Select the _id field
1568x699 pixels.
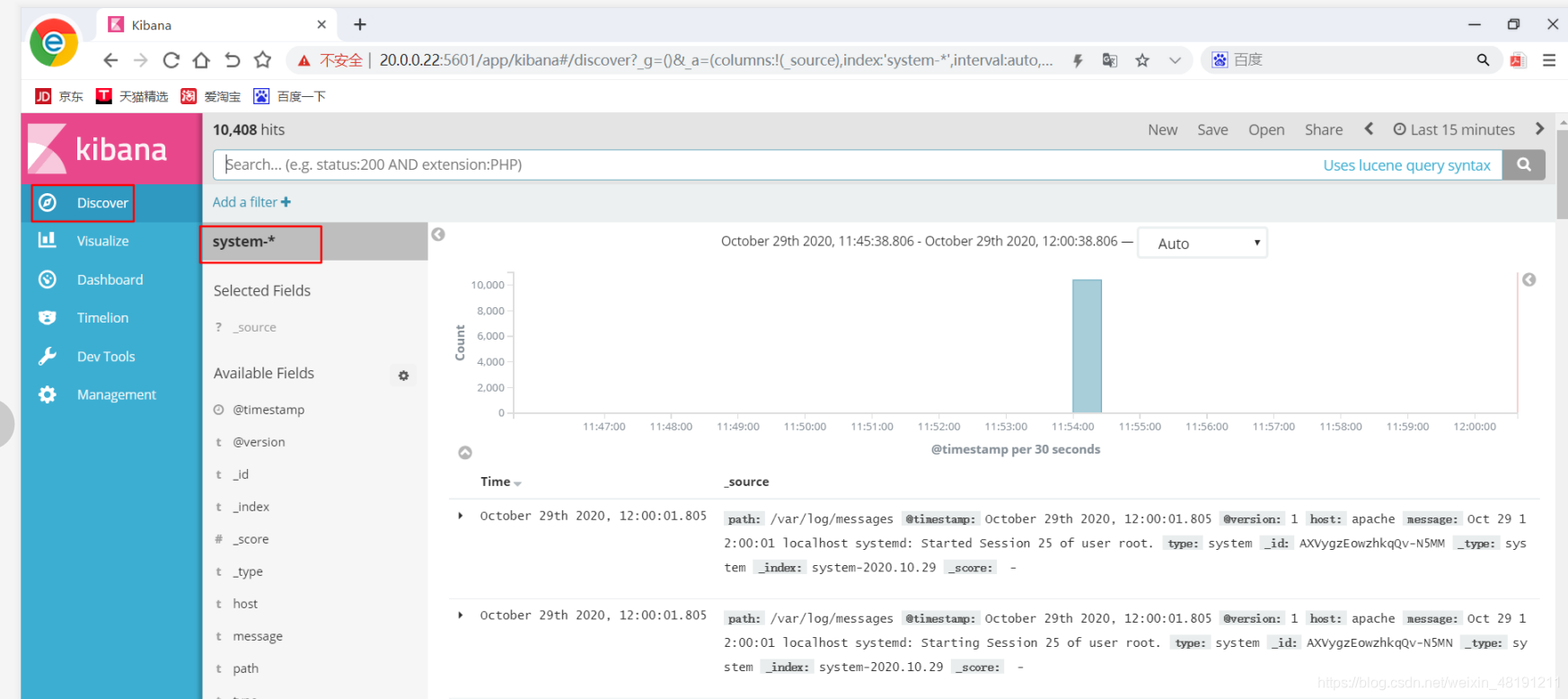(241, 474)
